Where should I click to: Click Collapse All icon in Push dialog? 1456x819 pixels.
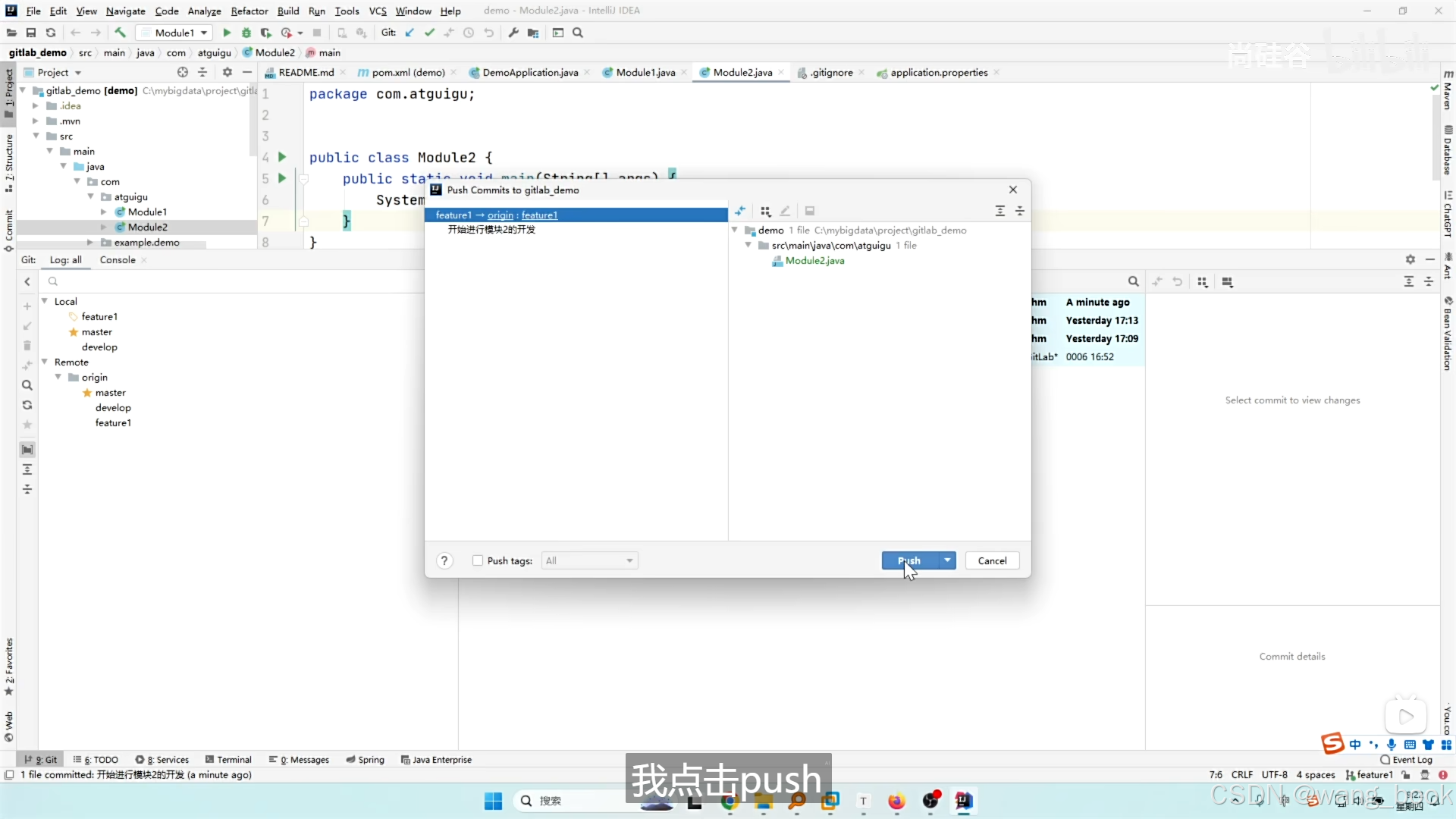click(1020, 211)
